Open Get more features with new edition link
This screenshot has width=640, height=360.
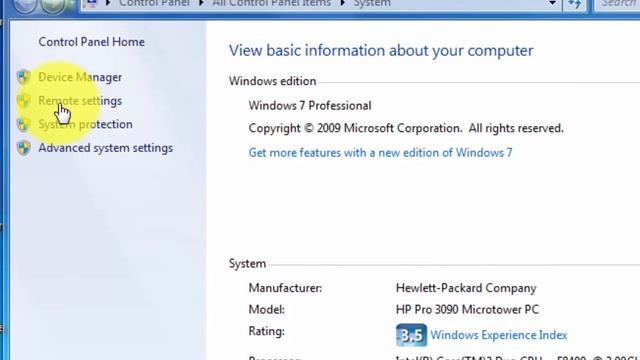[x=380, y=153]
